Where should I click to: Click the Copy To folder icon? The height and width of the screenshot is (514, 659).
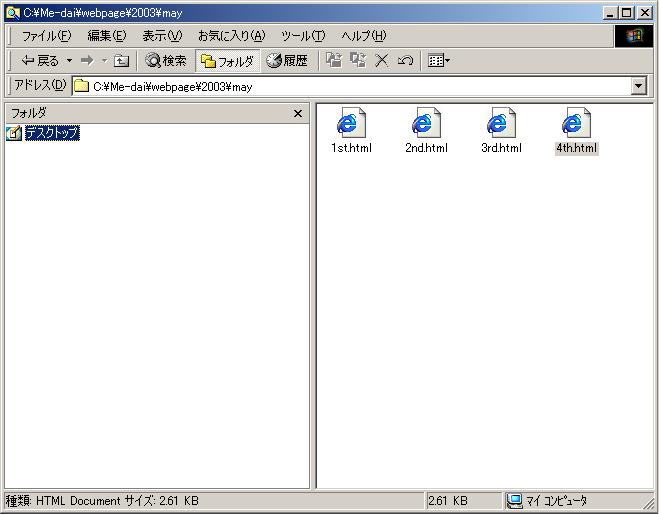[x=358, y=61]
